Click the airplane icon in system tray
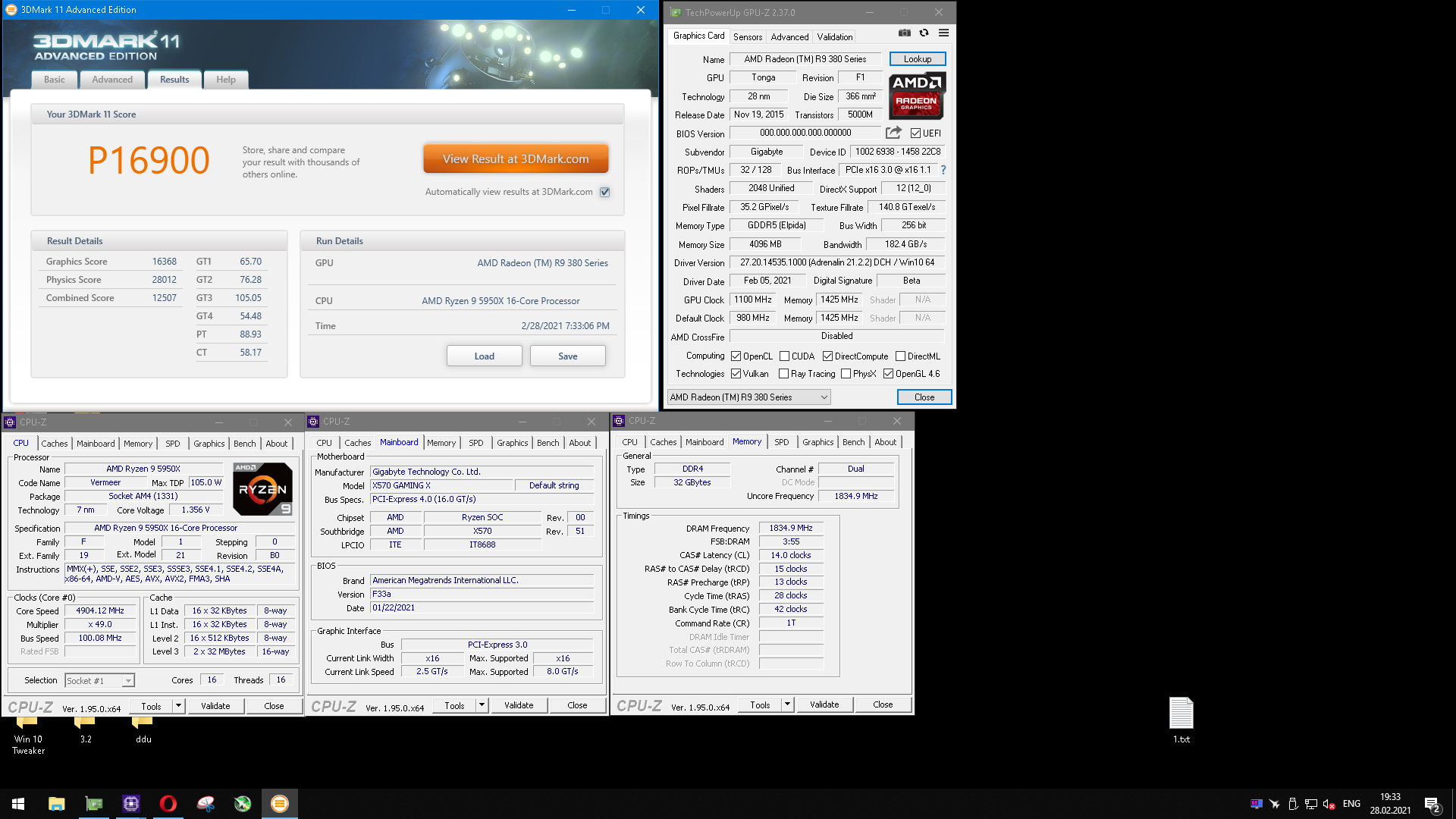This screenshot has height=819, width=1456. (x=1274, y=804)
